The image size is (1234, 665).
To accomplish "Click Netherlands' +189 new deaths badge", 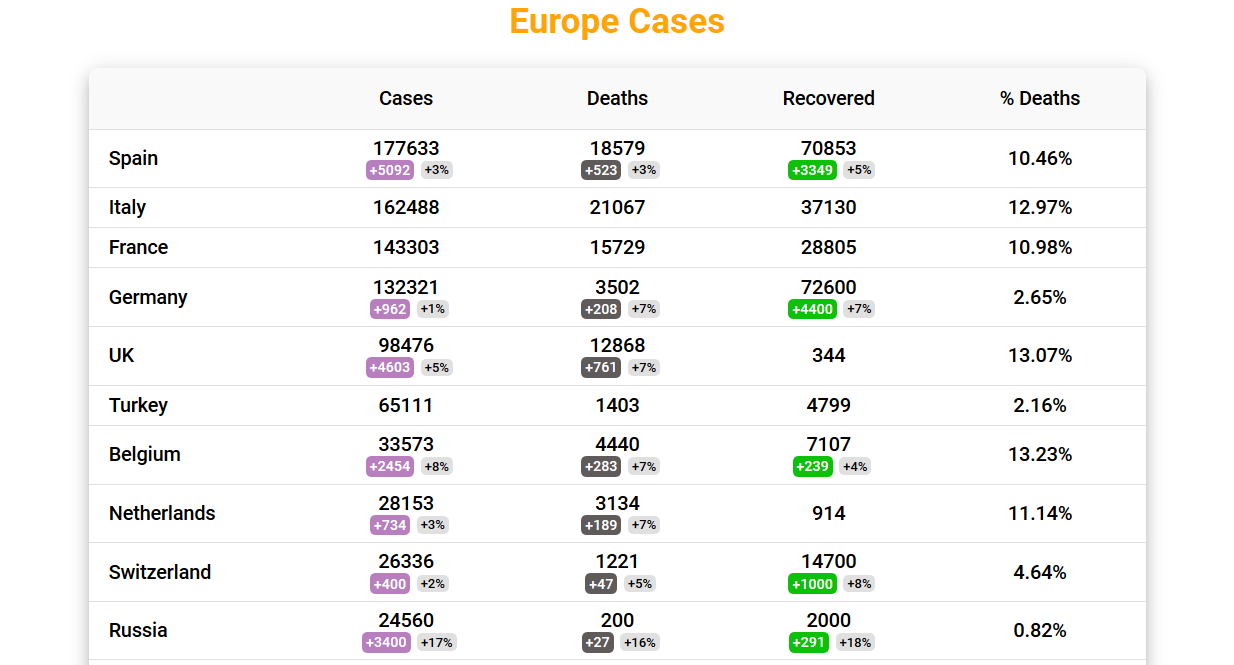I will [x=601, y=525].
